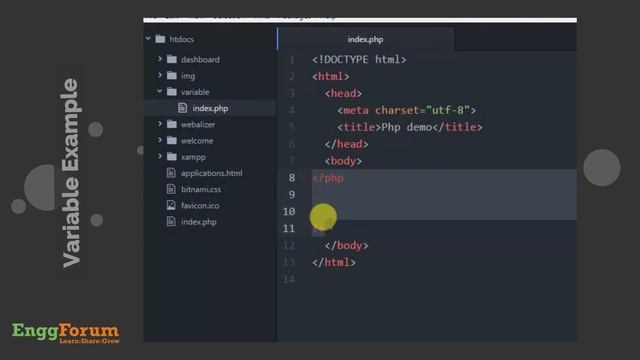The image size is (640, 360).
Task: Click the variable folder icon
Action: coord(172,92)
